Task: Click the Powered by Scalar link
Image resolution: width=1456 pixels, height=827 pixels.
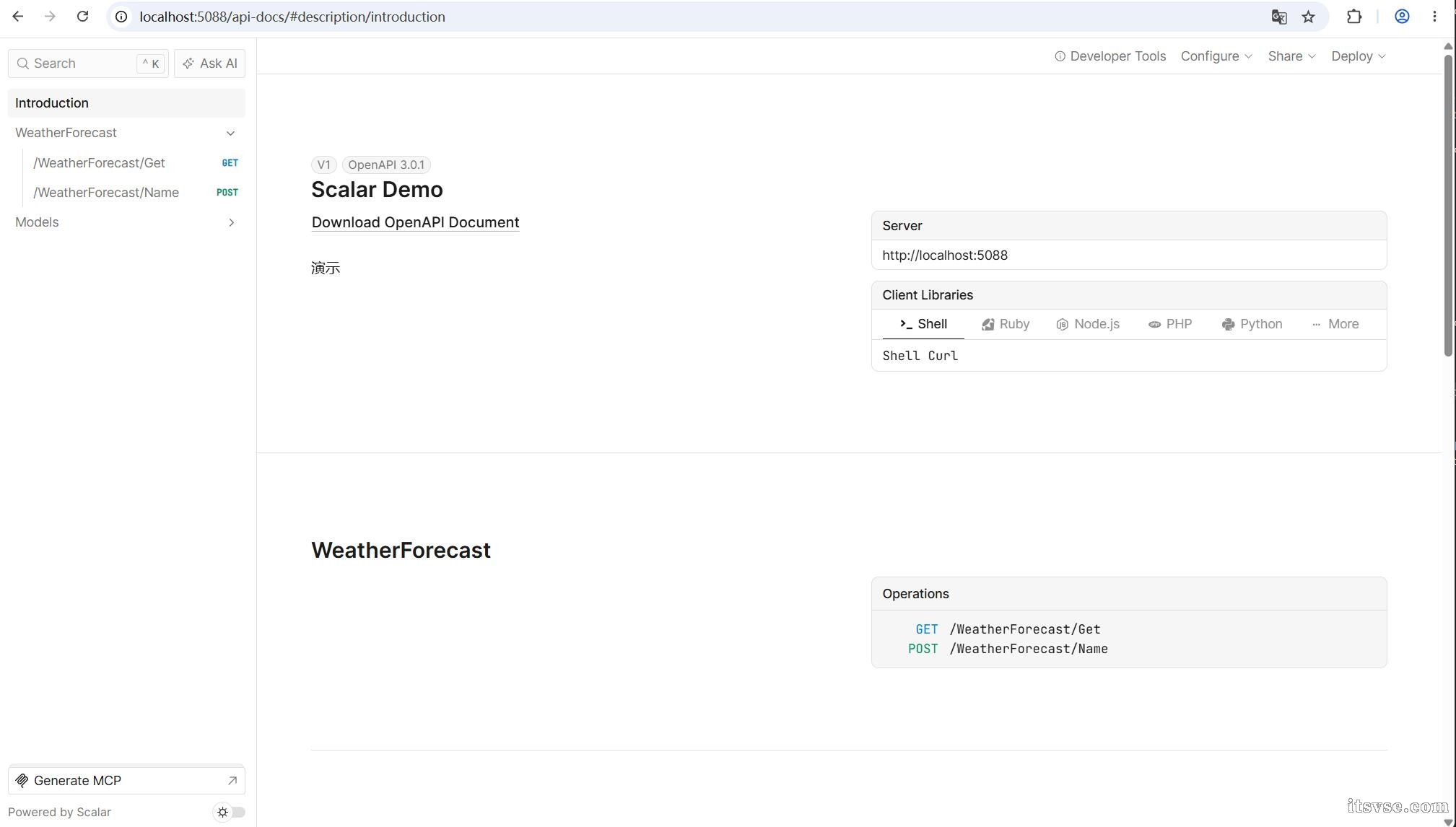Action: 59,812
